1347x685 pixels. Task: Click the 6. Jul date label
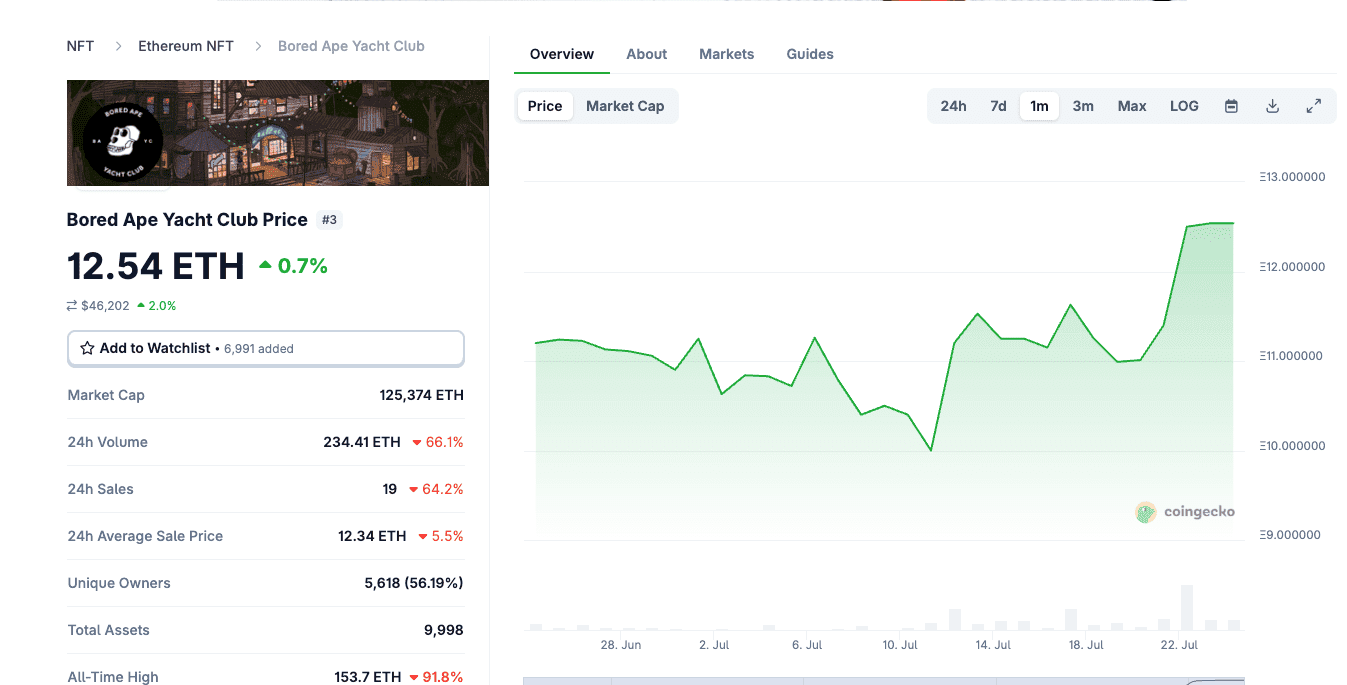[x=807, y=645]
